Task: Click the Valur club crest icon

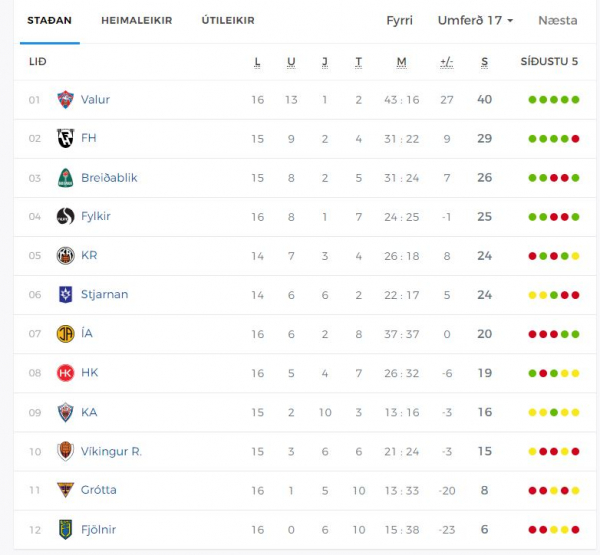Action: click(x=65, y=100)
